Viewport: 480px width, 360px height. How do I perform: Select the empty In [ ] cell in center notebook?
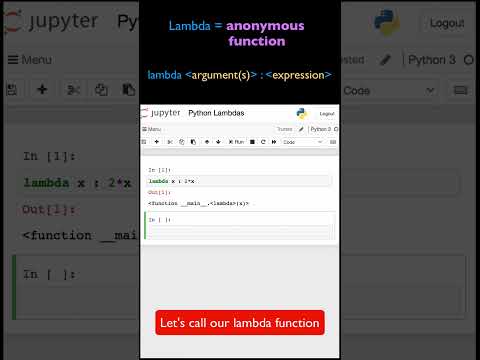coord(240,226)
